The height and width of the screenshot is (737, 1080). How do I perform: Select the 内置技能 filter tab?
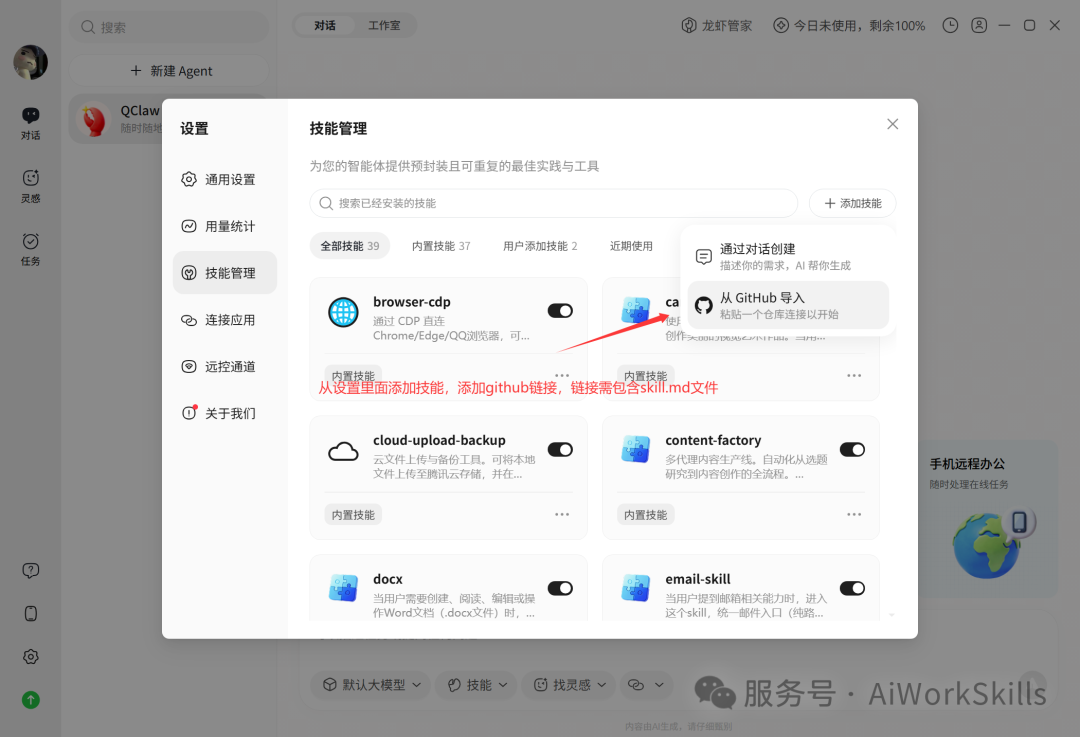441,245
